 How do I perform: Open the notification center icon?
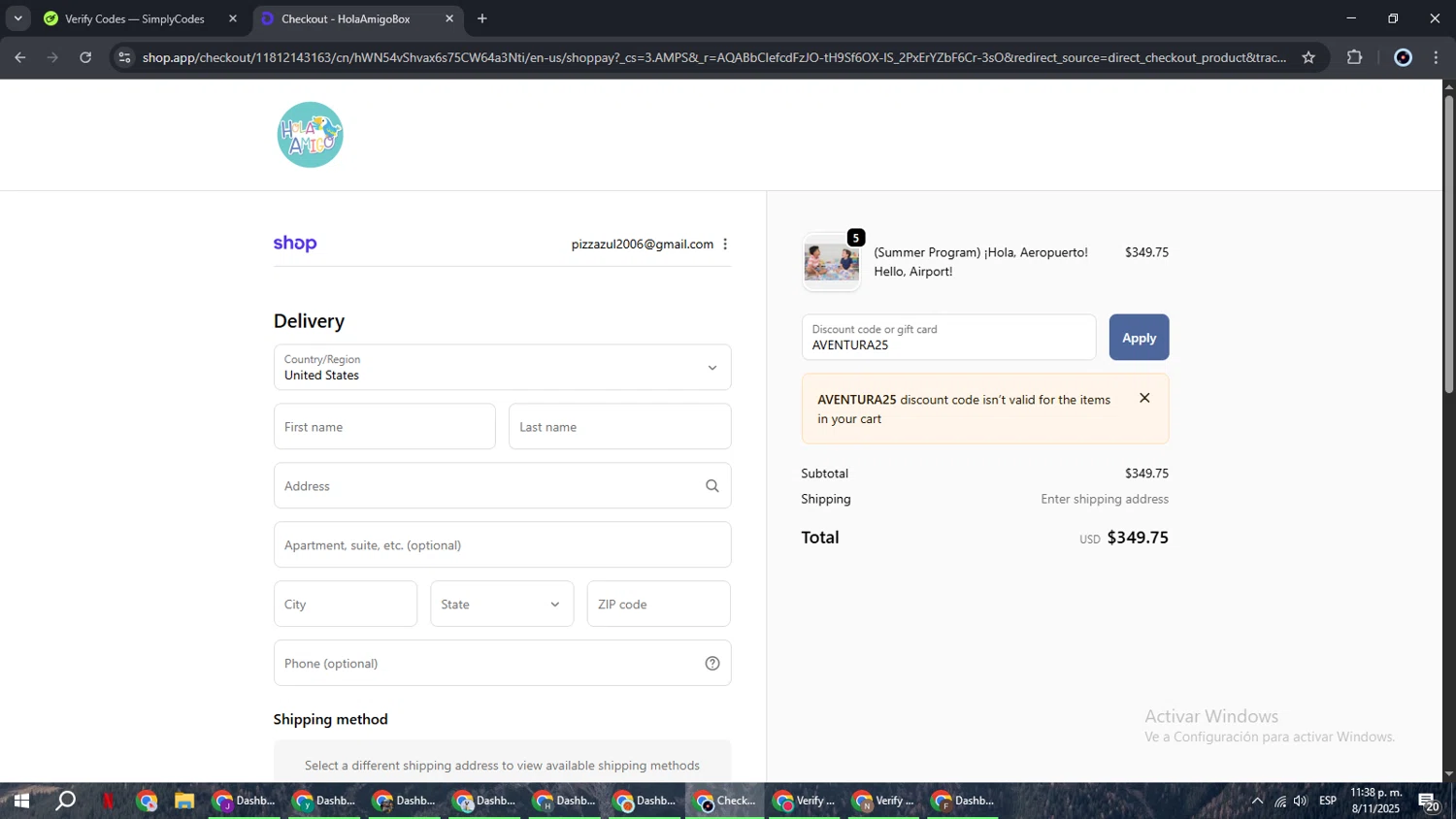(1429, 802)
